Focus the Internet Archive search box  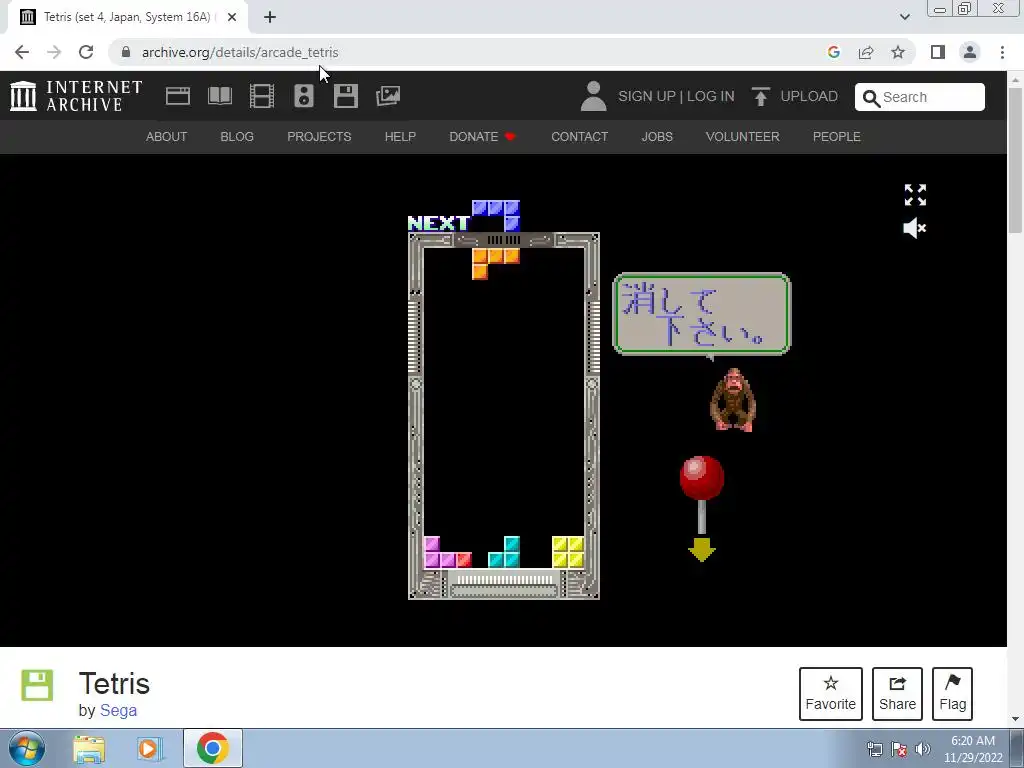coord(920,97)
